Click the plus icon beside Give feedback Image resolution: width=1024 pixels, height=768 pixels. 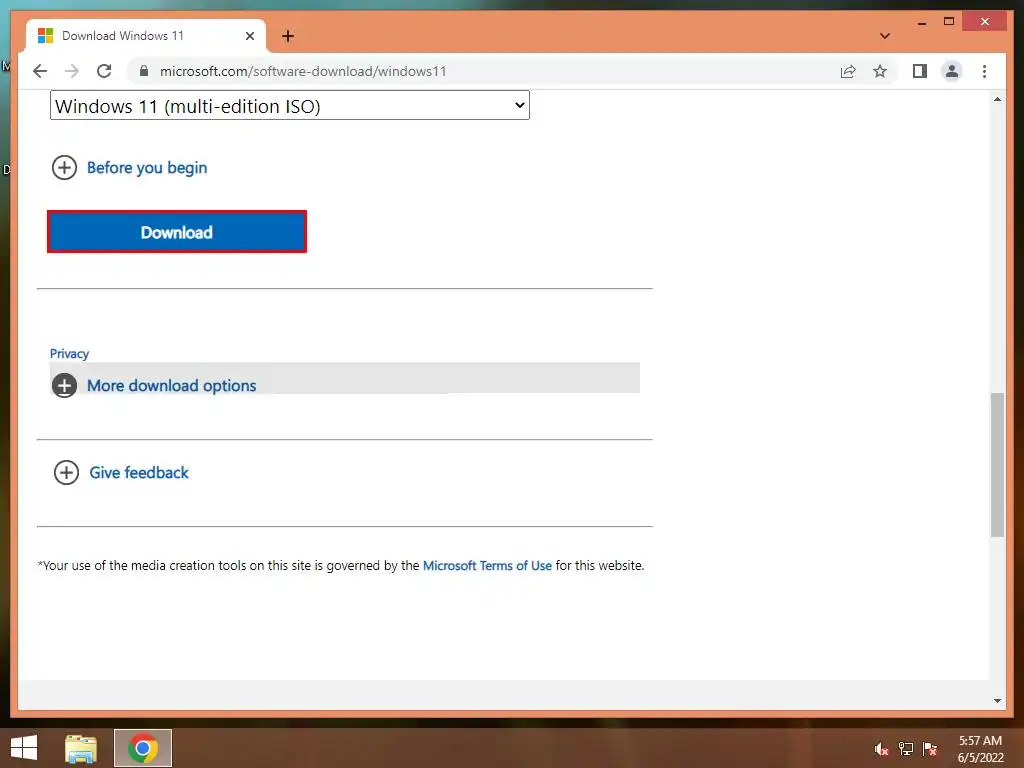(x=66, y=472)
